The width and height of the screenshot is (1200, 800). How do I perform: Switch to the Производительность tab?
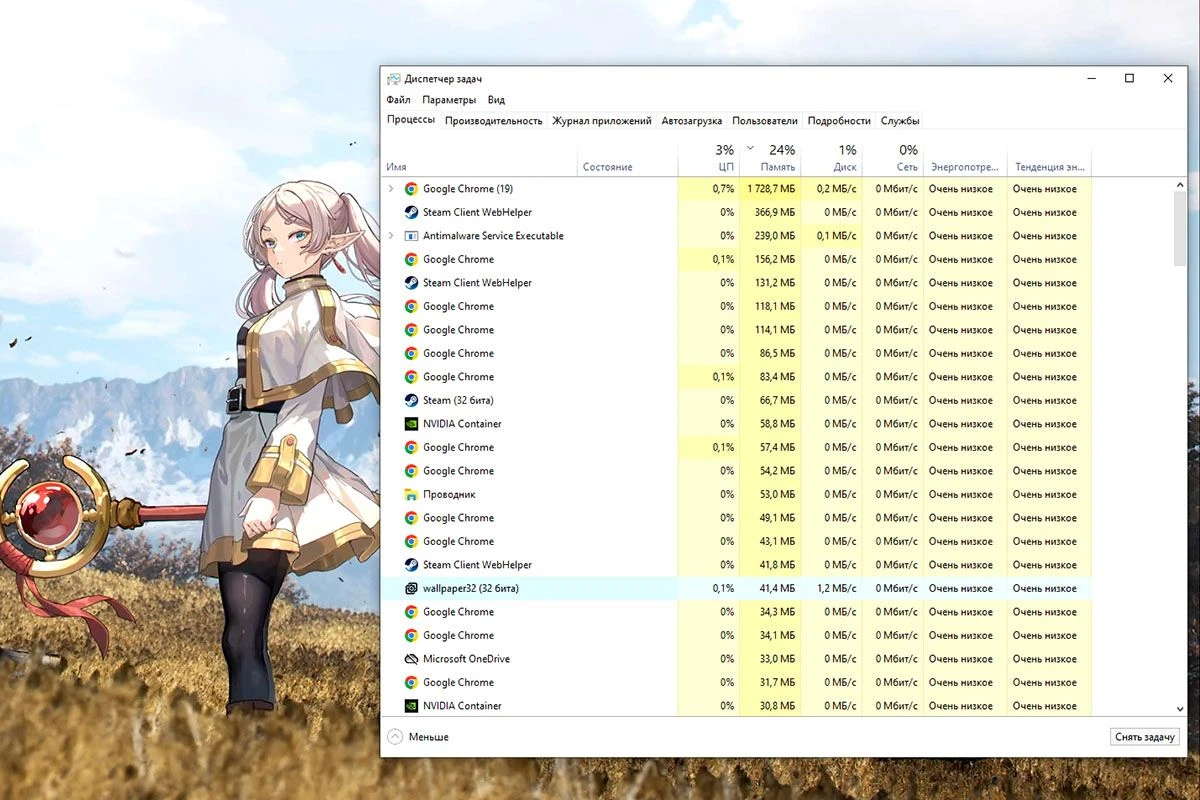(x=494, y=121)
